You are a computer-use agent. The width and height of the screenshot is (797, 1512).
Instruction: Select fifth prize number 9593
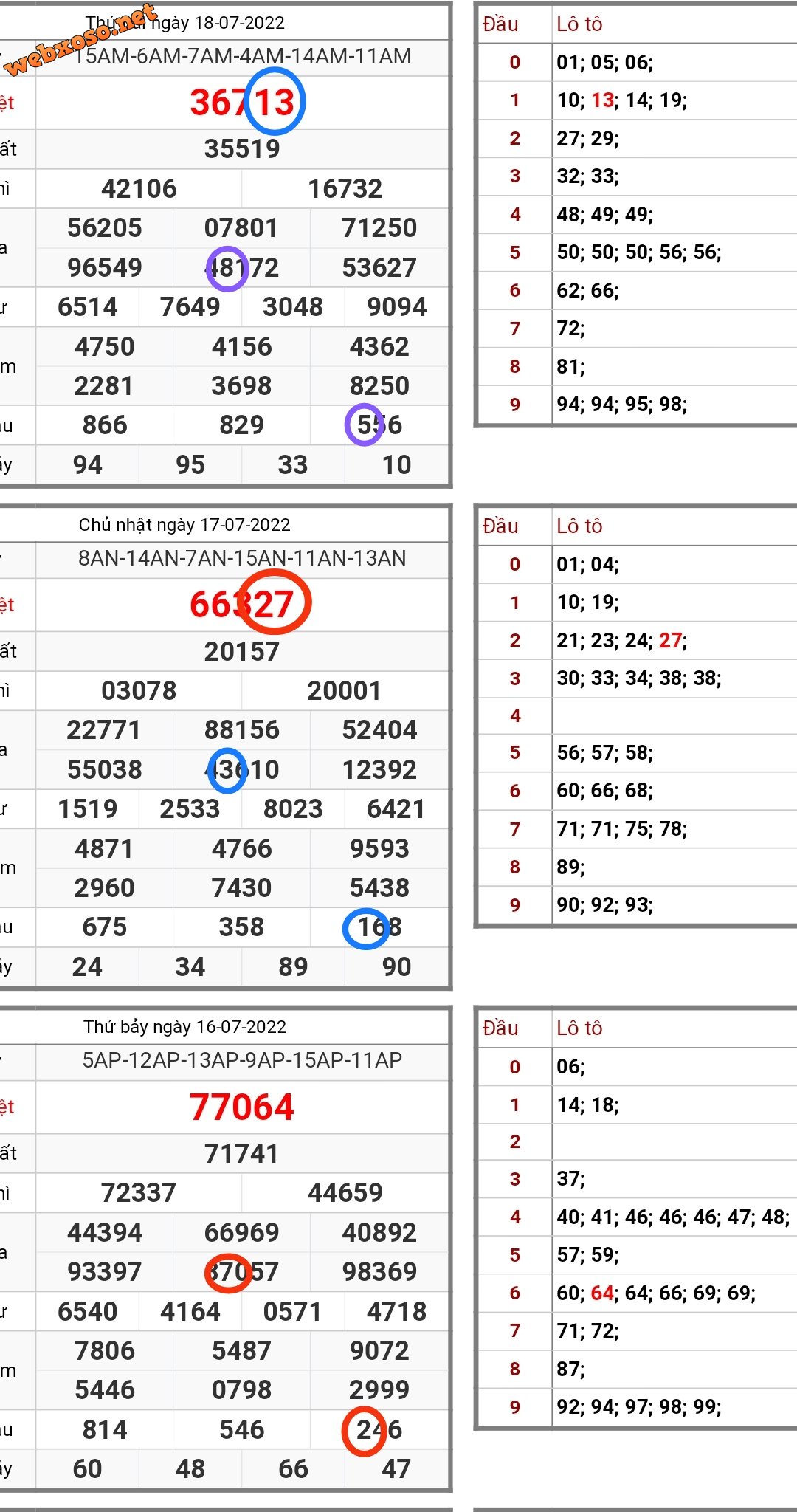pos(379,849)
